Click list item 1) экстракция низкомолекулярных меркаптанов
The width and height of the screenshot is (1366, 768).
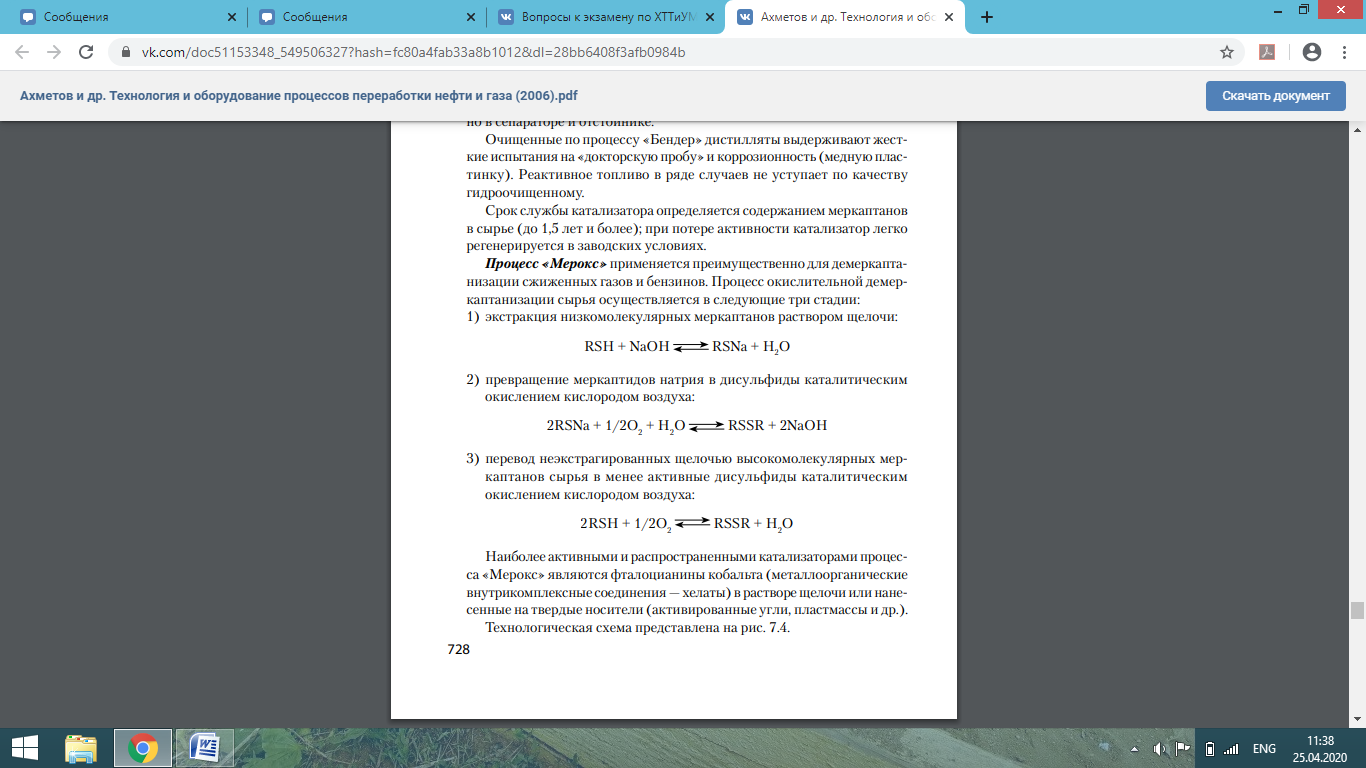click(683, 317)
